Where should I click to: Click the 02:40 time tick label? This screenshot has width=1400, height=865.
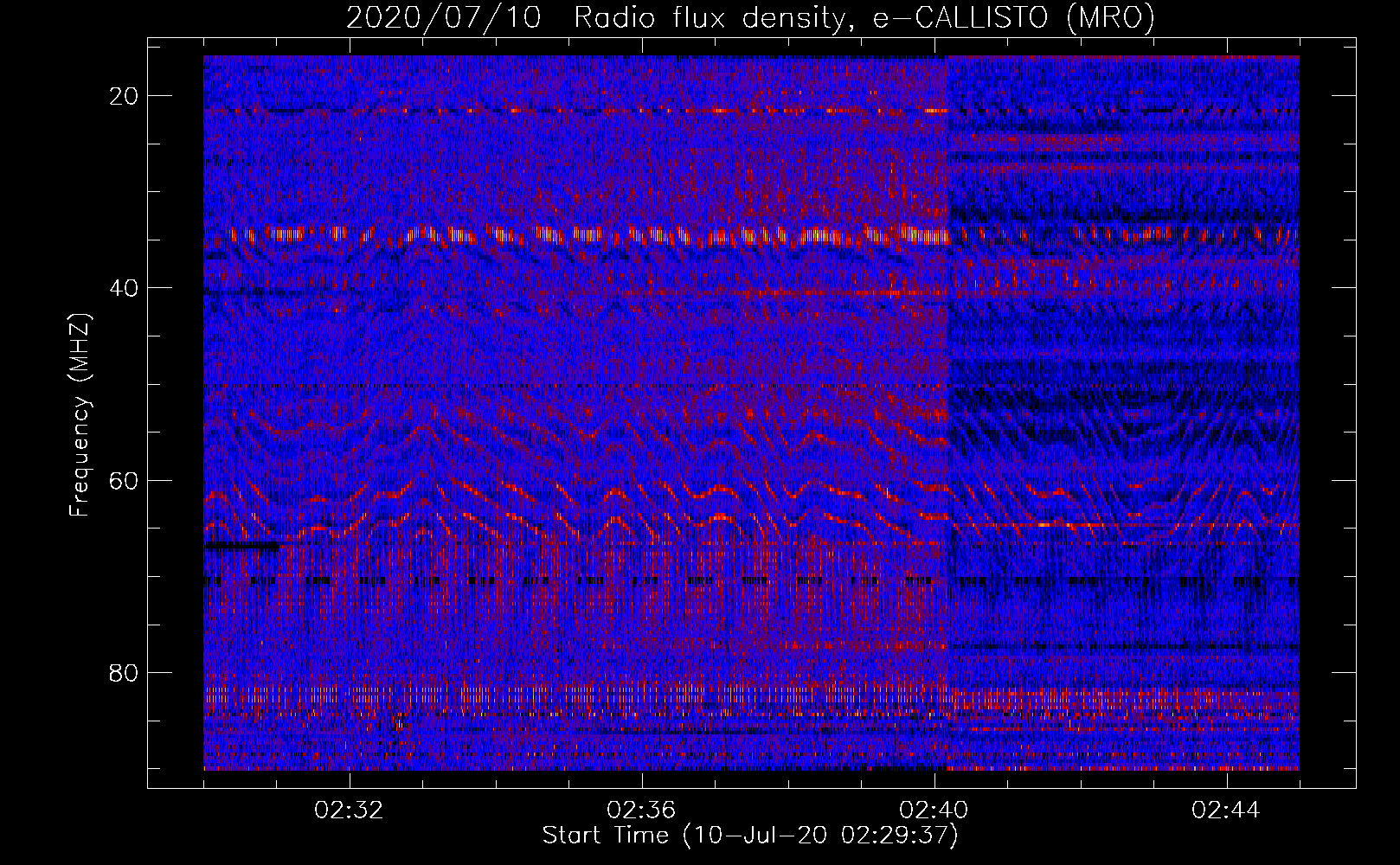coord(934,811)
